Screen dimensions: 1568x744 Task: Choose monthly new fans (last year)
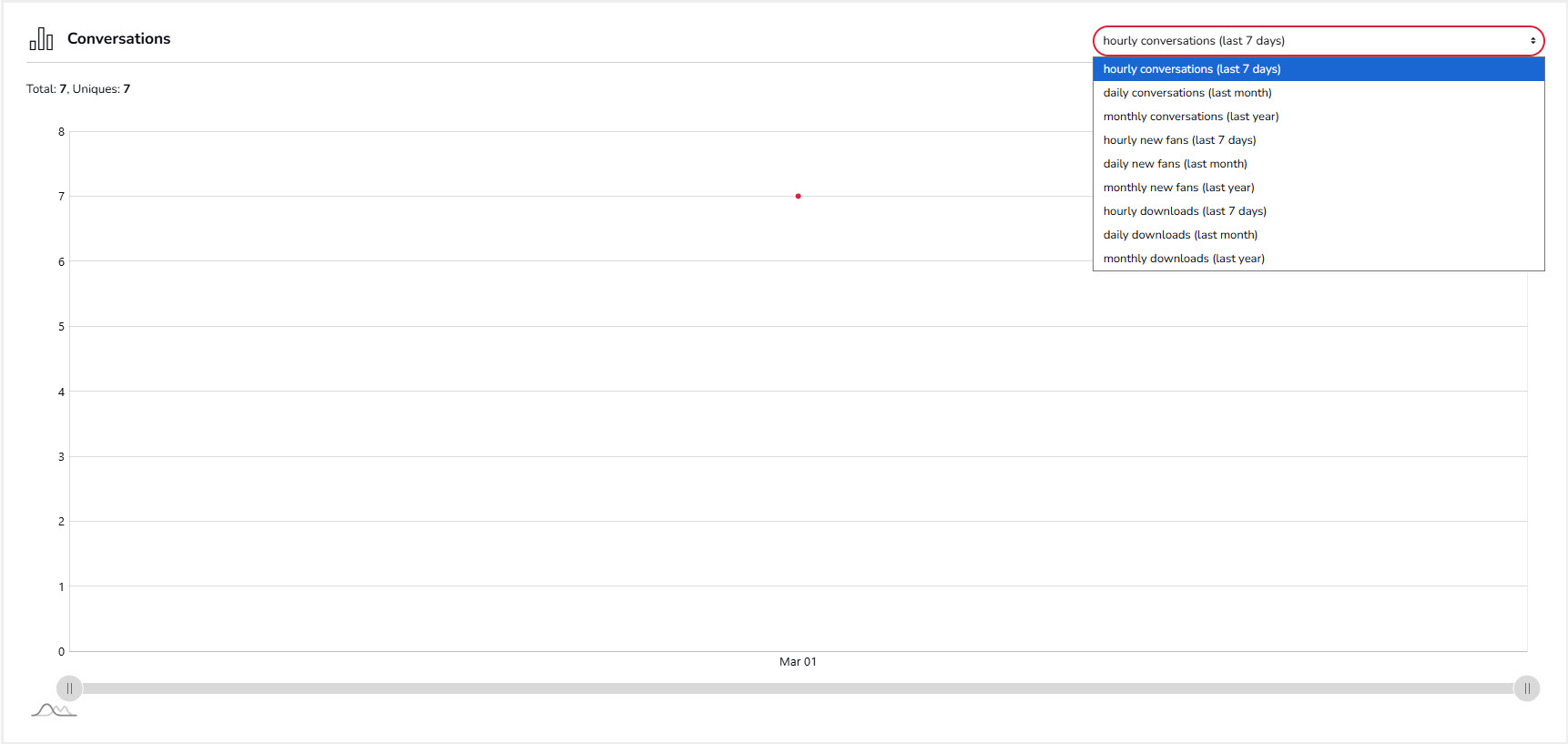(x=1178, y=188)
